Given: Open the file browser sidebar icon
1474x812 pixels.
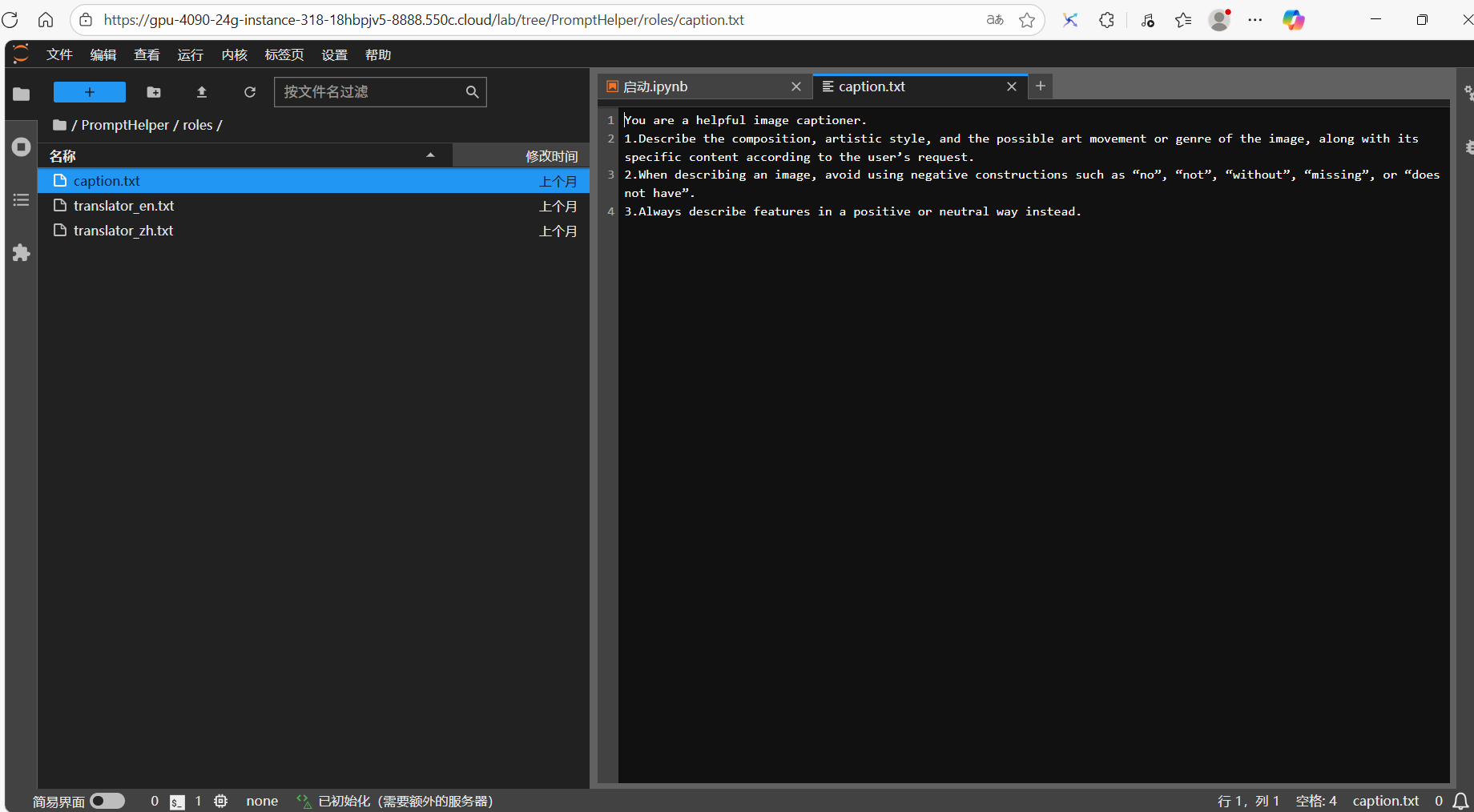Looking at the screenshot, I should click(22, 94).
